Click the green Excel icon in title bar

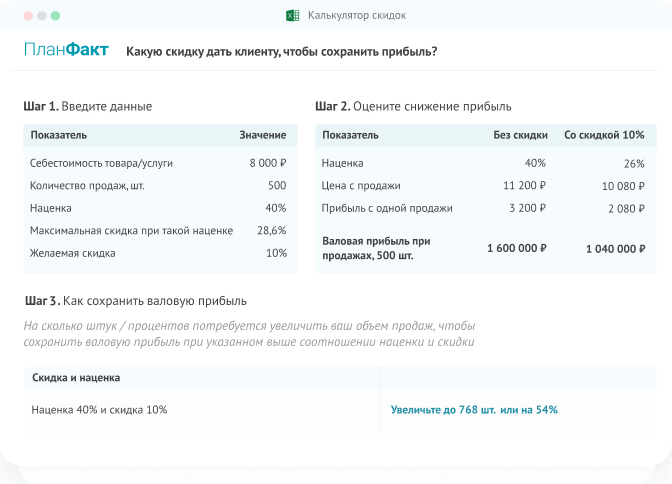tap(293, 16)
